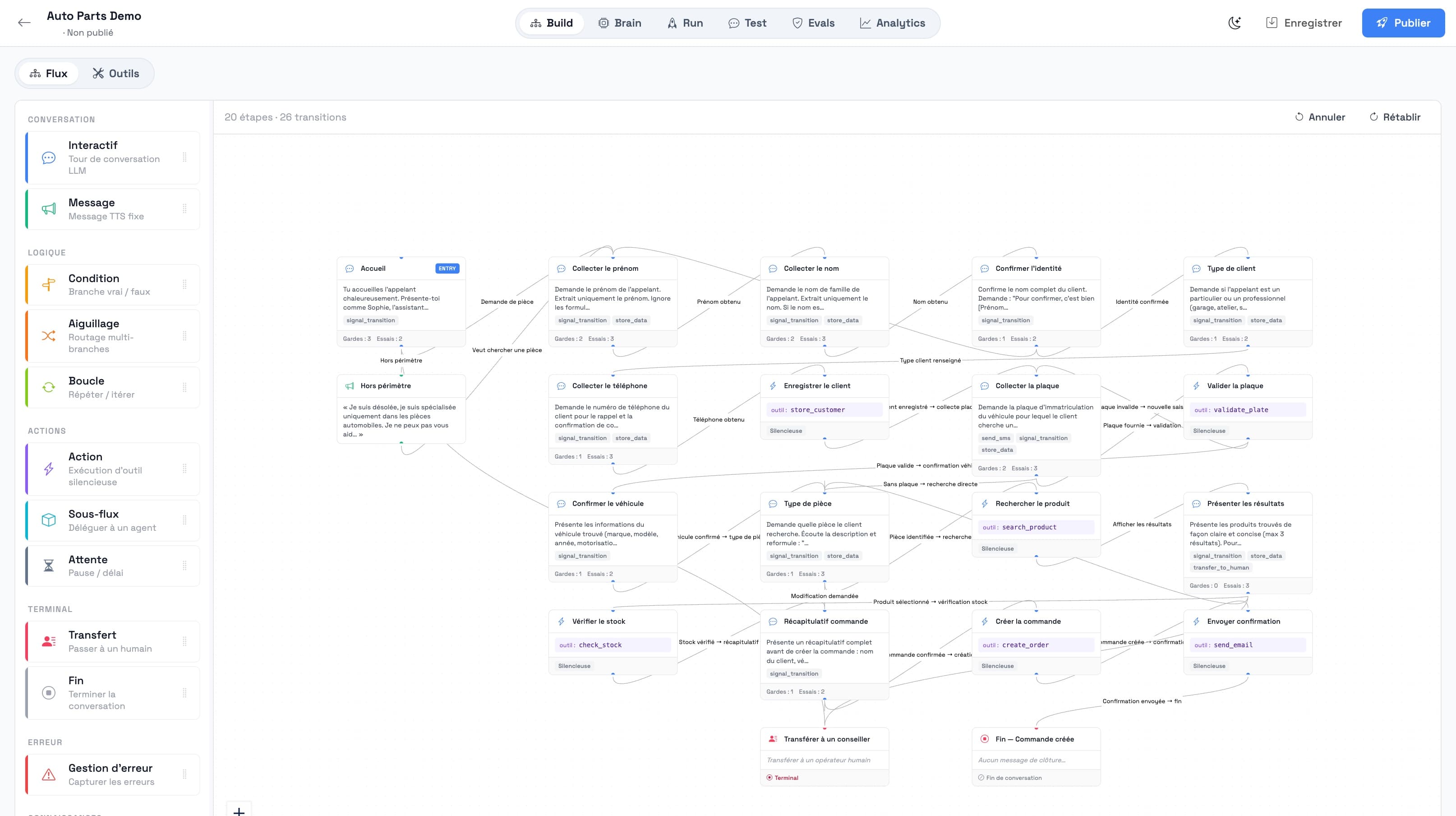Image resolution: width=1456 pixels, height=816 pixels.
Task: Click the check_stock tool field
Action: click(613, 644)
